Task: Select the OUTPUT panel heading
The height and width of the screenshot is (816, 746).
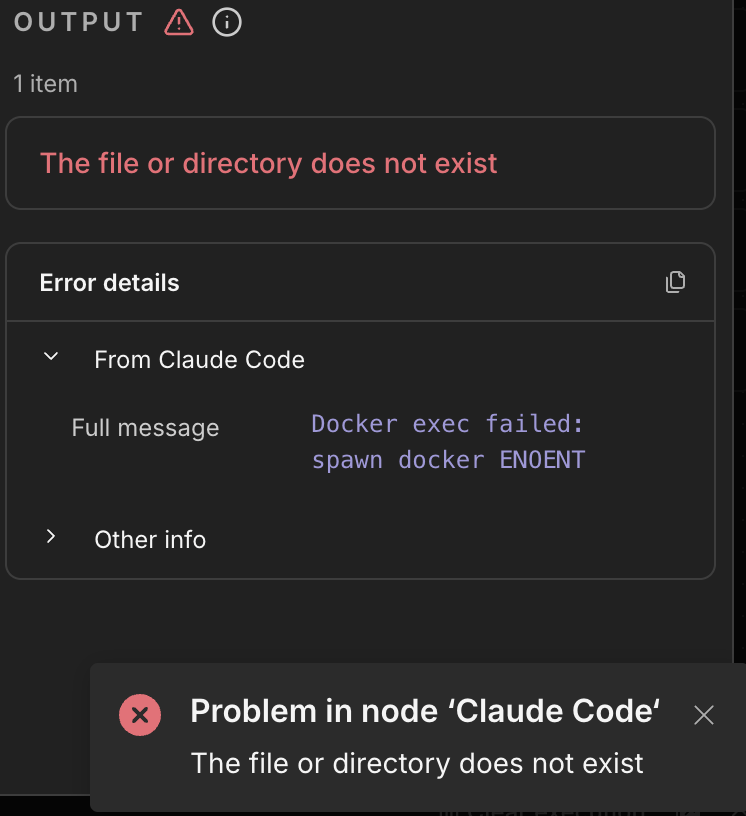Action: coord(79,22)
